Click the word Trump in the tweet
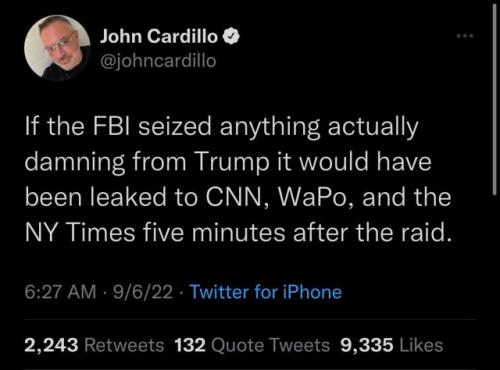Viewport: 500px width, 370px height. (231, 163)
